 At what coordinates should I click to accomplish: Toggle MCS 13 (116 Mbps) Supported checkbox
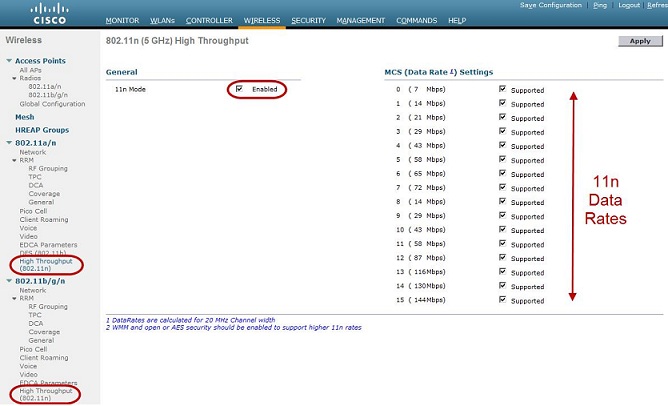click(502, 271)
